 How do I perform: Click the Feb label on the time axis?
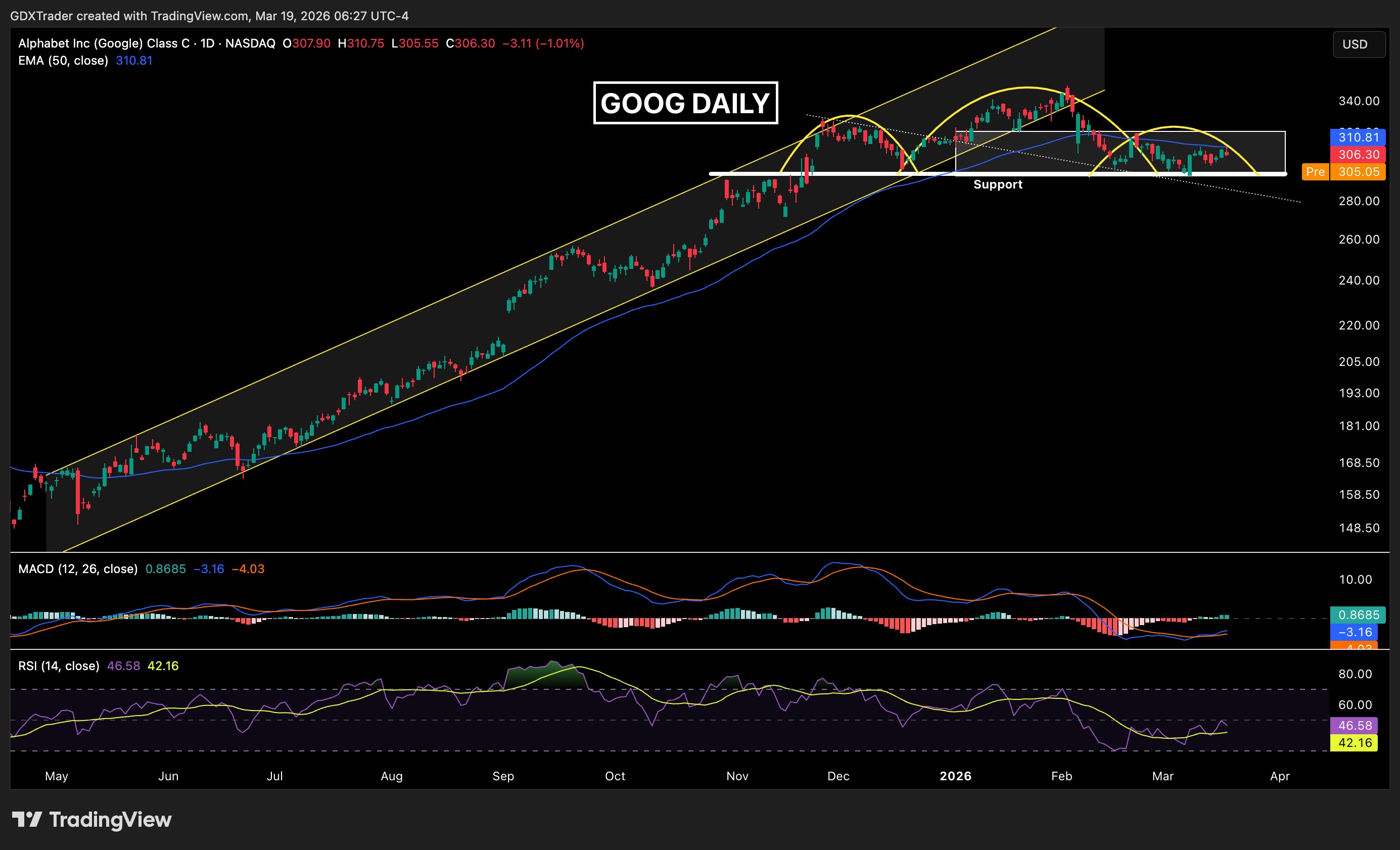(1061, 776)
